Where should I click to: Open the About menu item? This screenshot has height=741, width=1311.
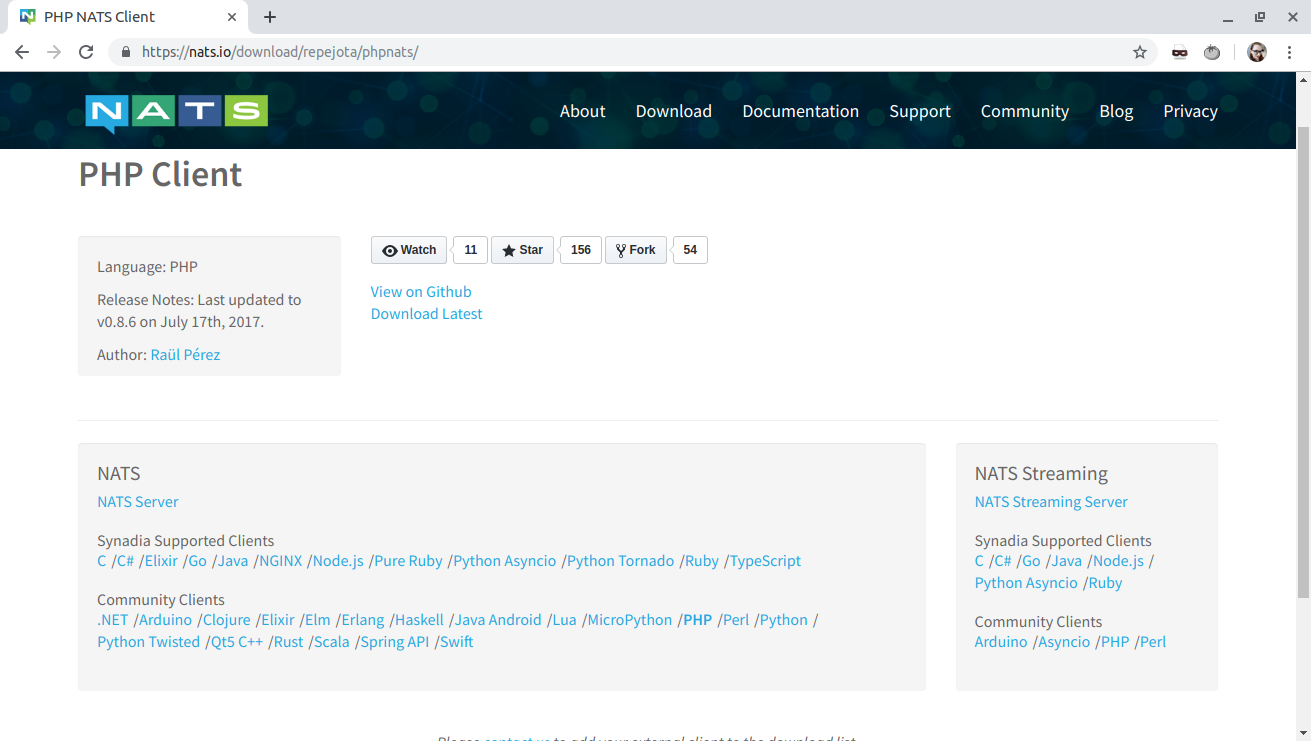tap(582, 111)
